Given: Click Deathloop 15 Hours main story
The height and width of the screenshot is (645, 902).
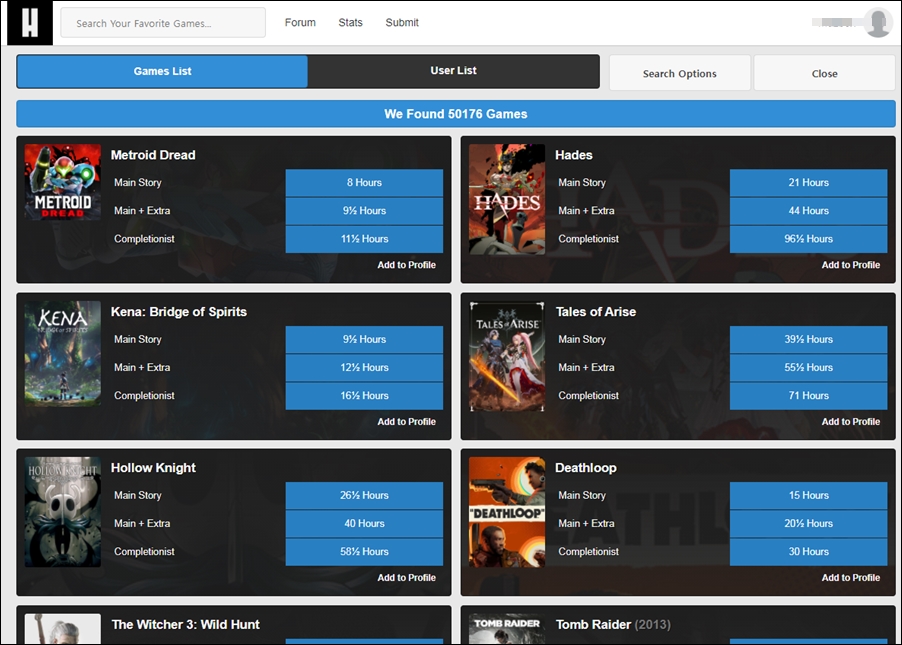Looking at the screenshot, I should 808,495.
